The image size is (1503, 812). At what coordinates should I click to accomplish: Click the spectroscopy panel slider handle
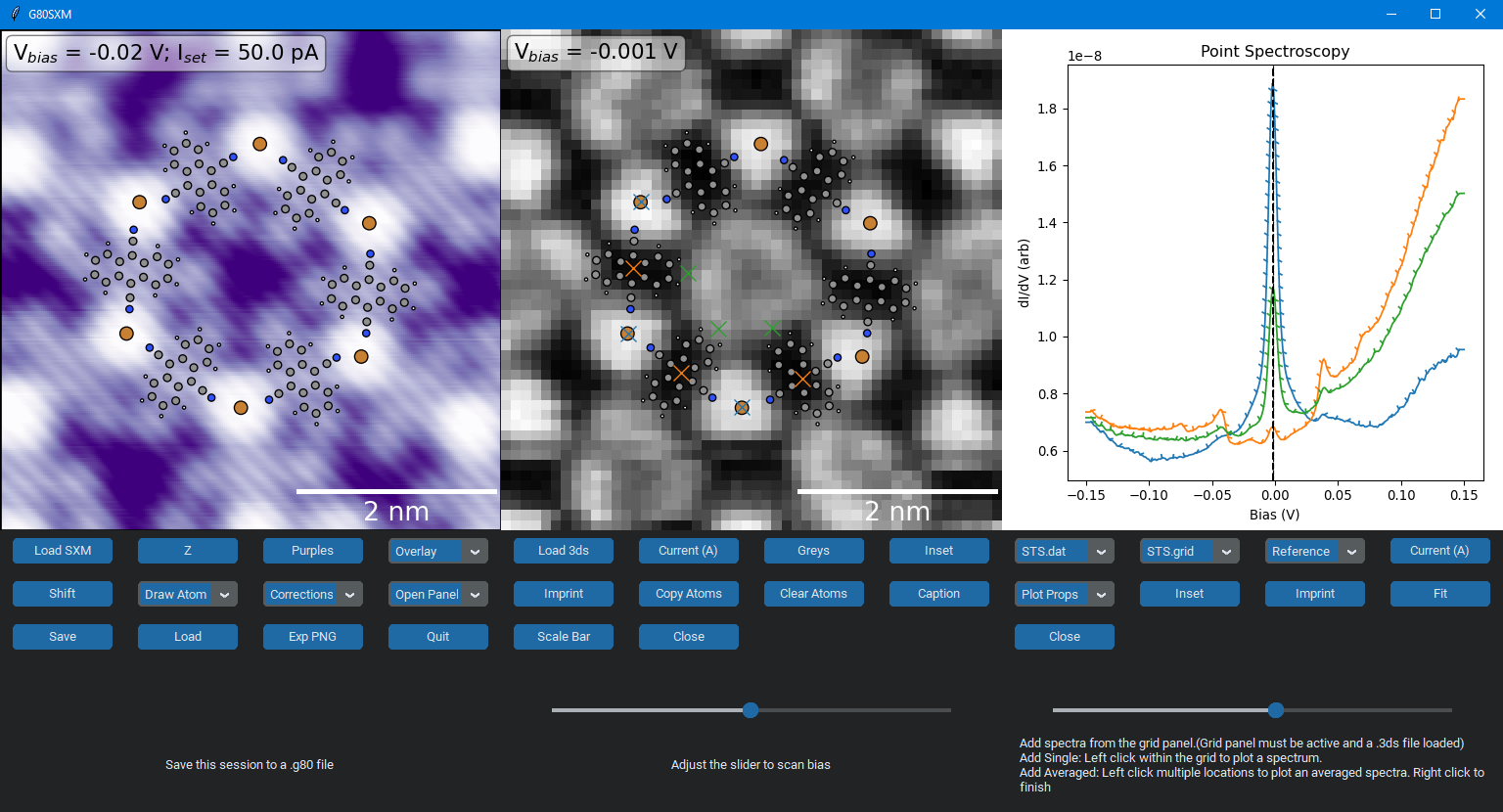(1276, 710)
